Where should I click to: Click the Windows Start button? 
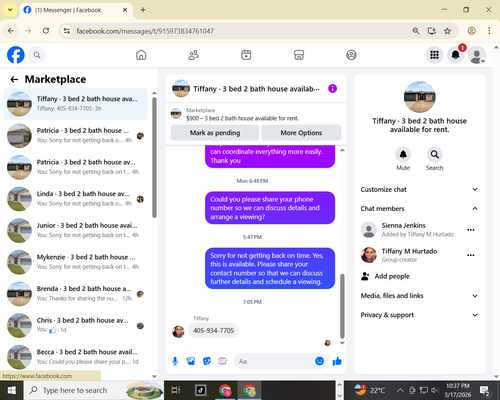pyautogui.click(x=11, y=390)
